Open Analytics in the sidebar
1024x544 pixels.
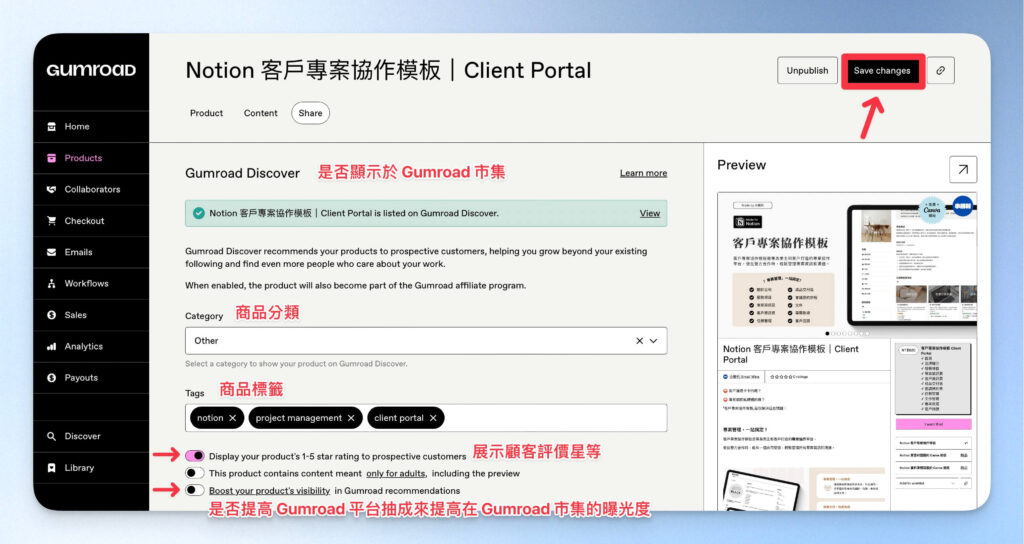(x=91, y=346)
